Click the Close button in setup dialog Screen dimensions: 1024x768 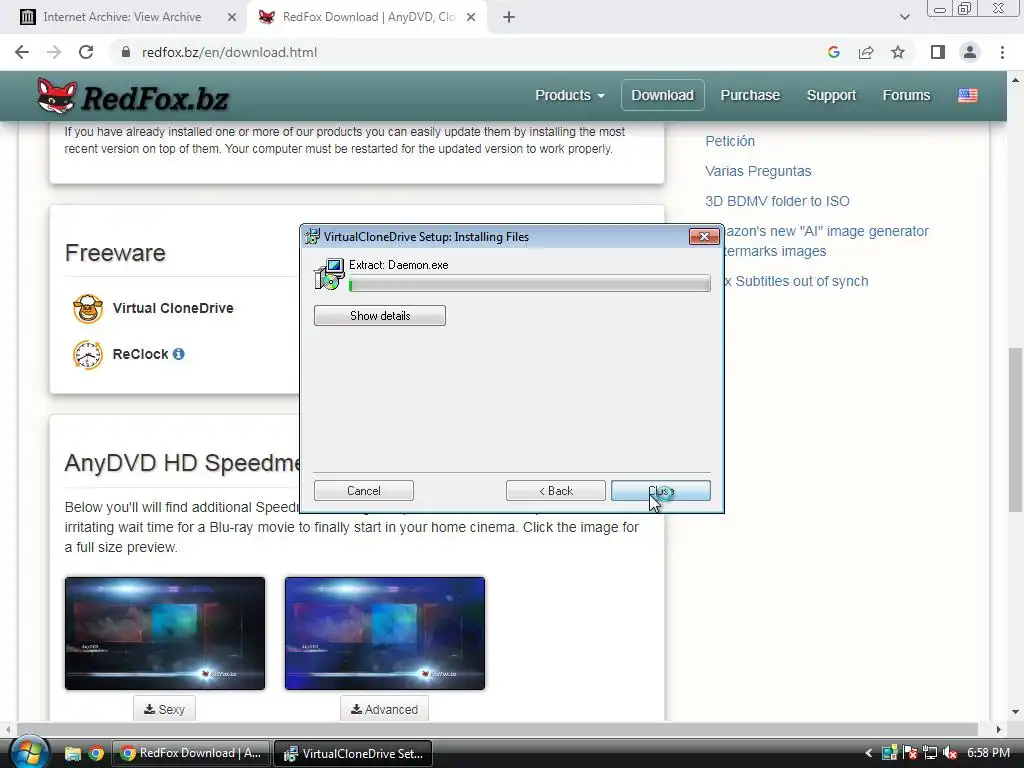[x=661, y=491]
